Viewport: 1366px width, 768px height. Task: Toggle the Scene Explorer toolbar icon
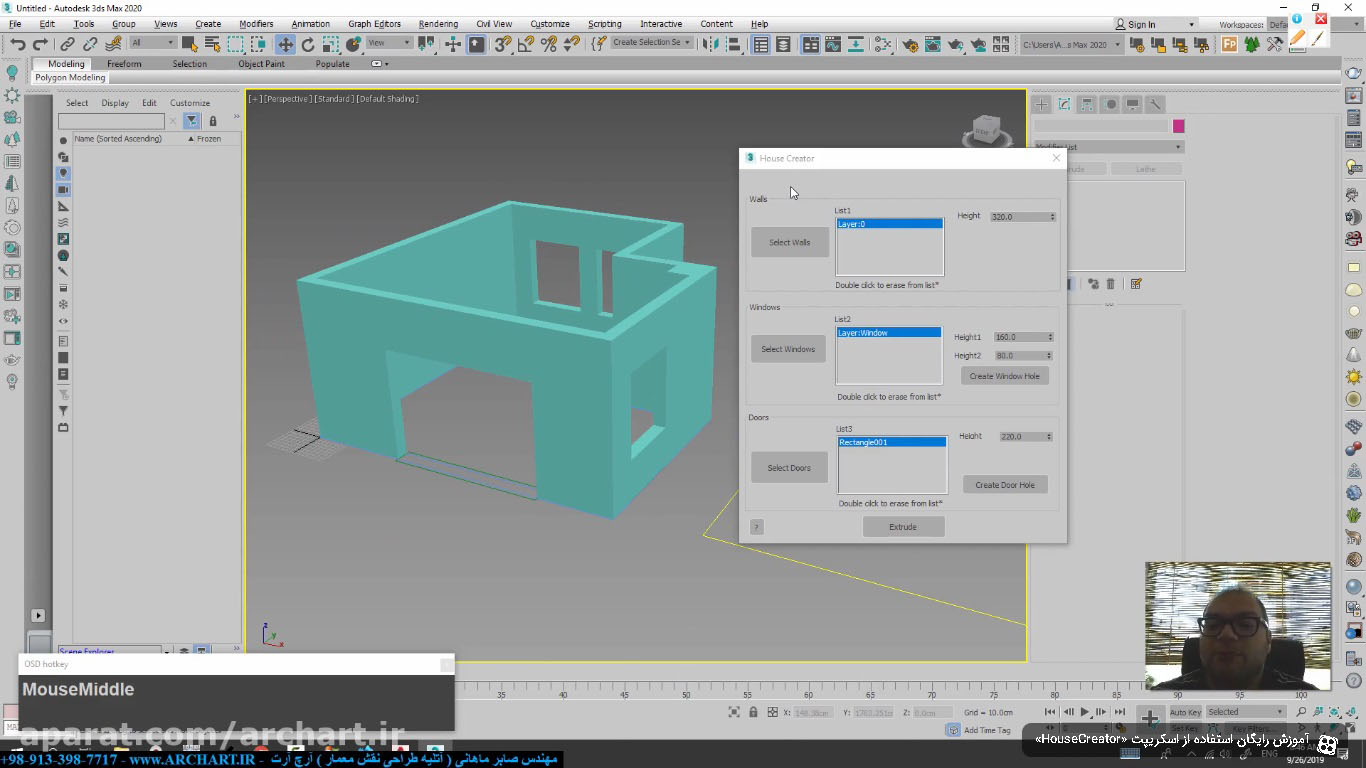click(x=761, y=44)
